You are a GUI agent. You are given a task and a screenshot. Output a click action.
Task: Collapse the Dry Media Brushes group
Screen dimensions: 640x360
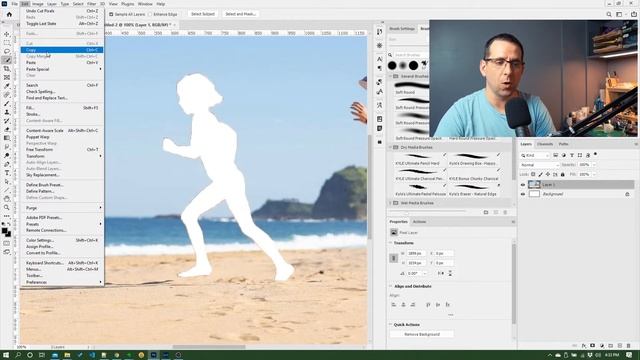(390, 147)
